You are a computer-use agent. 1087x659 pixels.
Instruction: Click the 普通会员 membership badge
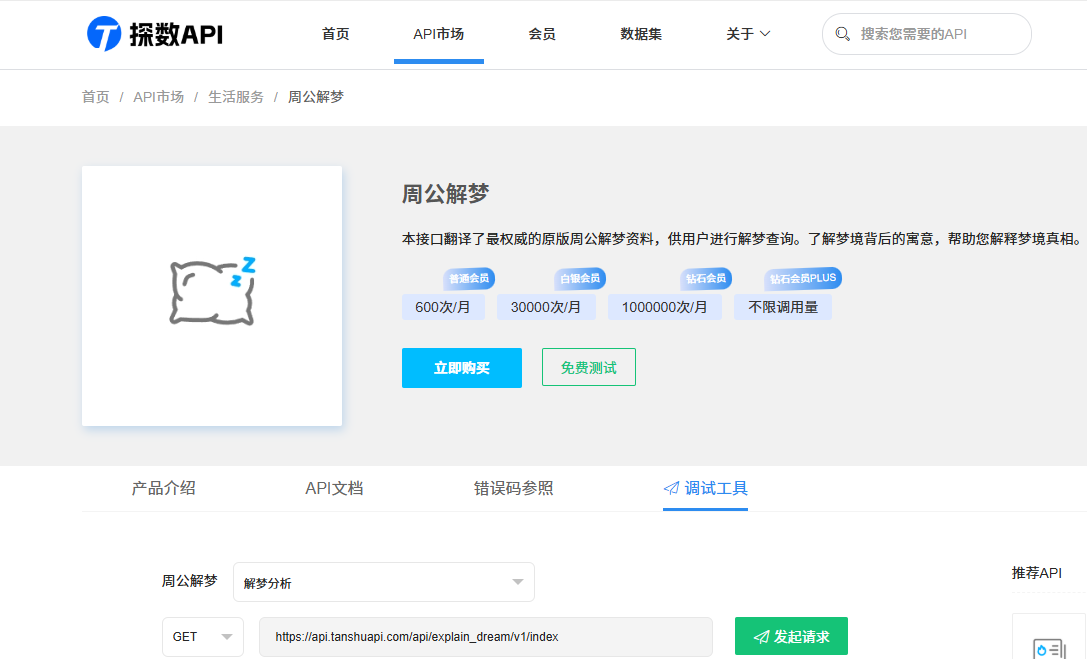469,278
